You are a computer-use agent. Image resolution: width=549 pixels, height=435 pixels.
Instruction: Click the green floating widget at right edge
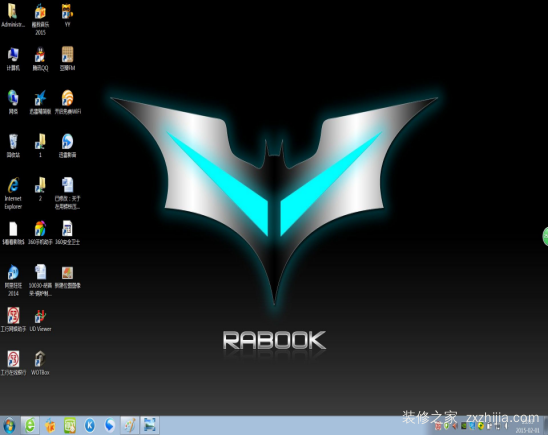545,236
